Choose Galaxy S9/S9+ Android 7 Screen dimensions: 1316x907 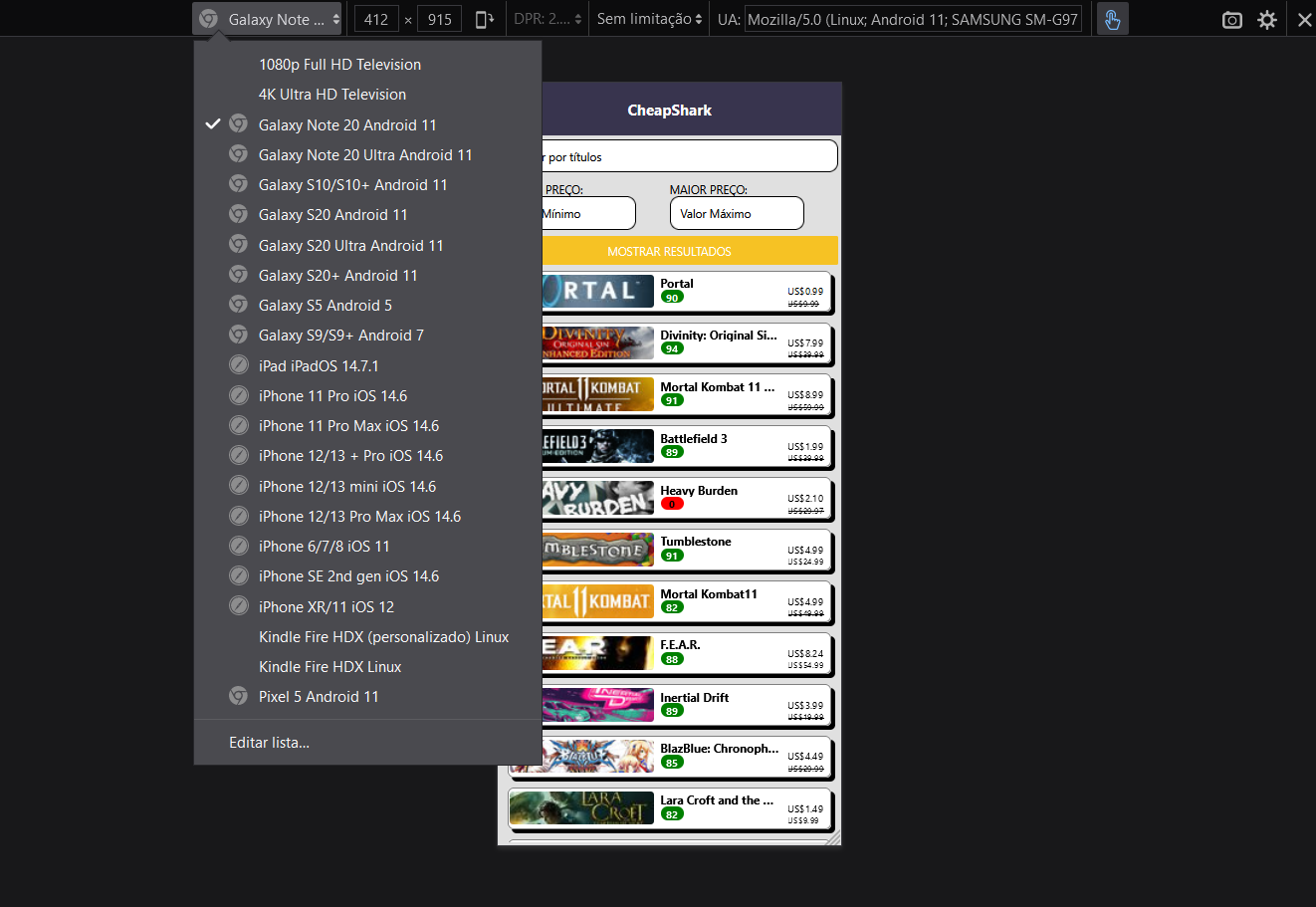(x=367, y=336)
